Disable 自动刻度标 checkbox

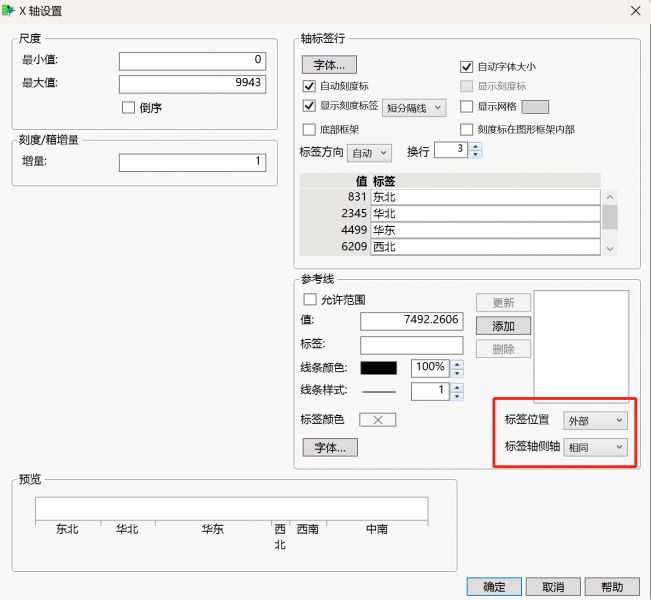click(x=309, y=86)
